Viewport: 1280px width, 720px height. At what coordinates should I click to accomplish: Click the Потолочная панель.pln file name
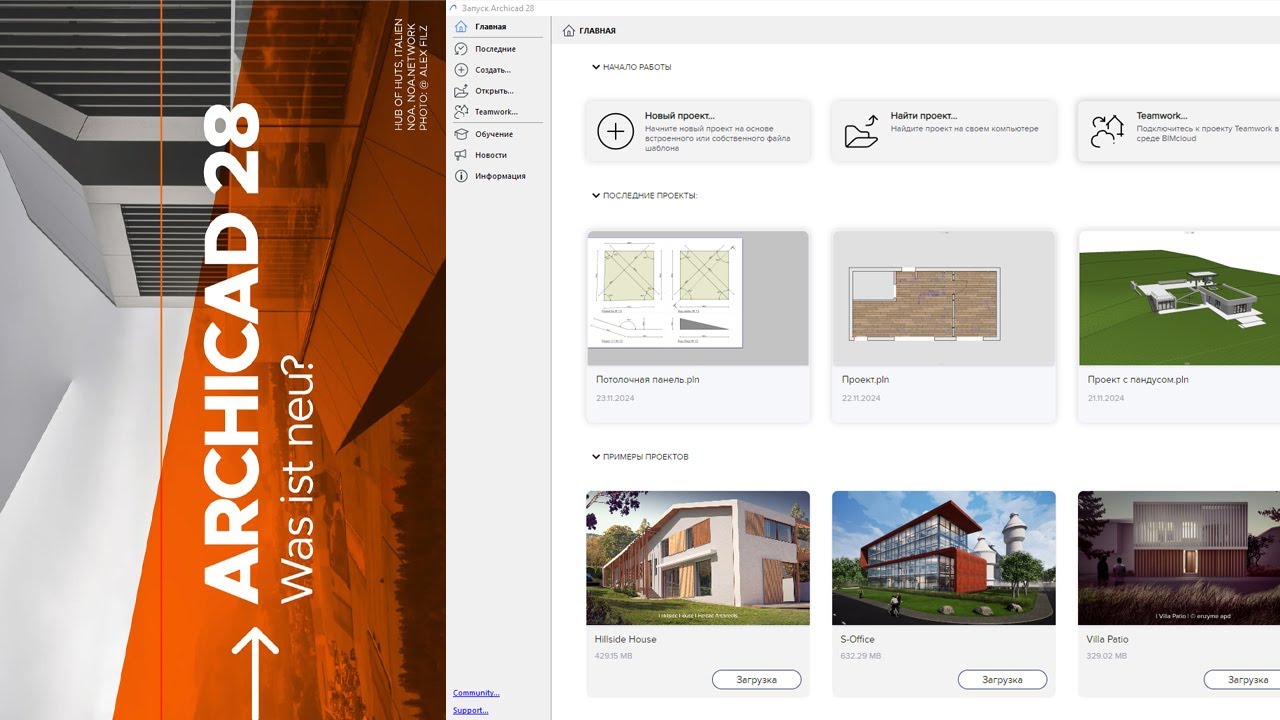click(648, 380)
